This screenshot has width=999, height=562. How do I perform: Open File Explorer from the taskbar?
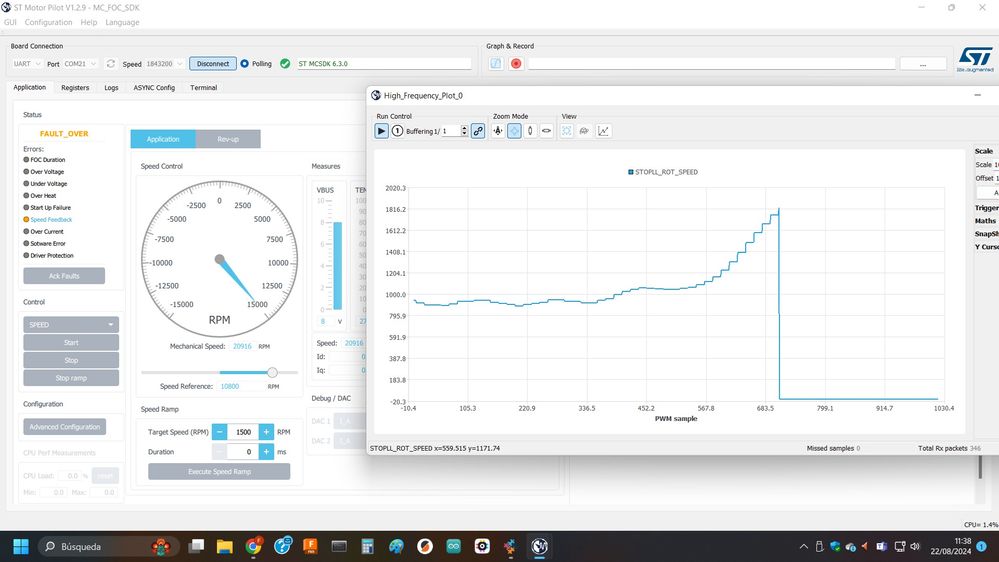click(224, 546)
